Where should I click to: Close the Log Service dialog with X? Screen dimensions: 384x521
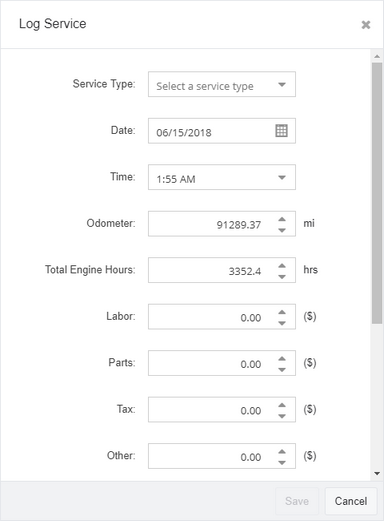[x=366, y=25]
